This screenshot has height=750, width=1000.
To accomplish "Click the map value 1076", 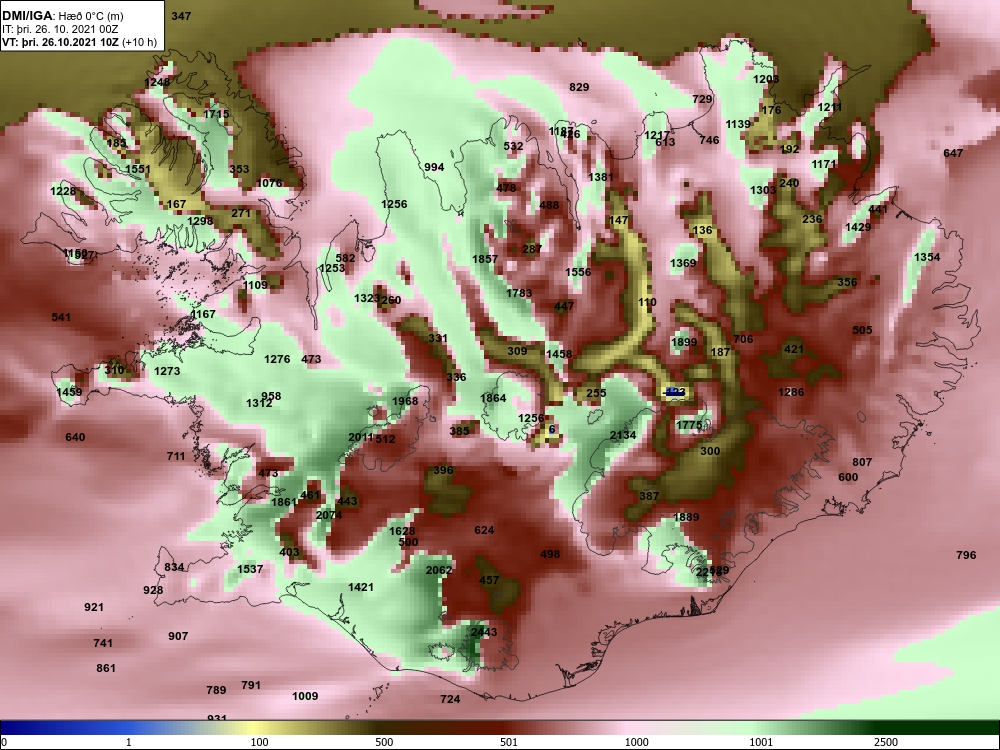I will 269,183.
